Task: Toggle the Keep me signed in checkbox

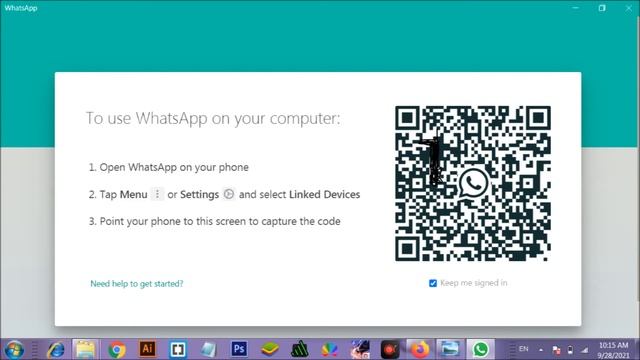Action: (x=433, y=283)
